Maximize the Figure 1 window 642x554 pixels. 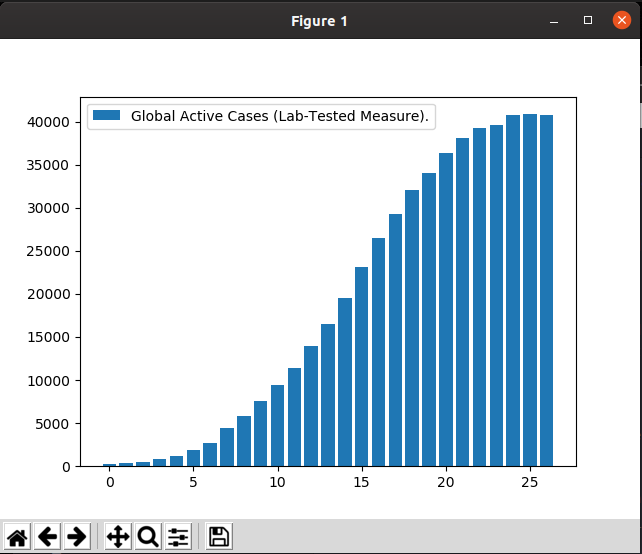tap(588, 20)
